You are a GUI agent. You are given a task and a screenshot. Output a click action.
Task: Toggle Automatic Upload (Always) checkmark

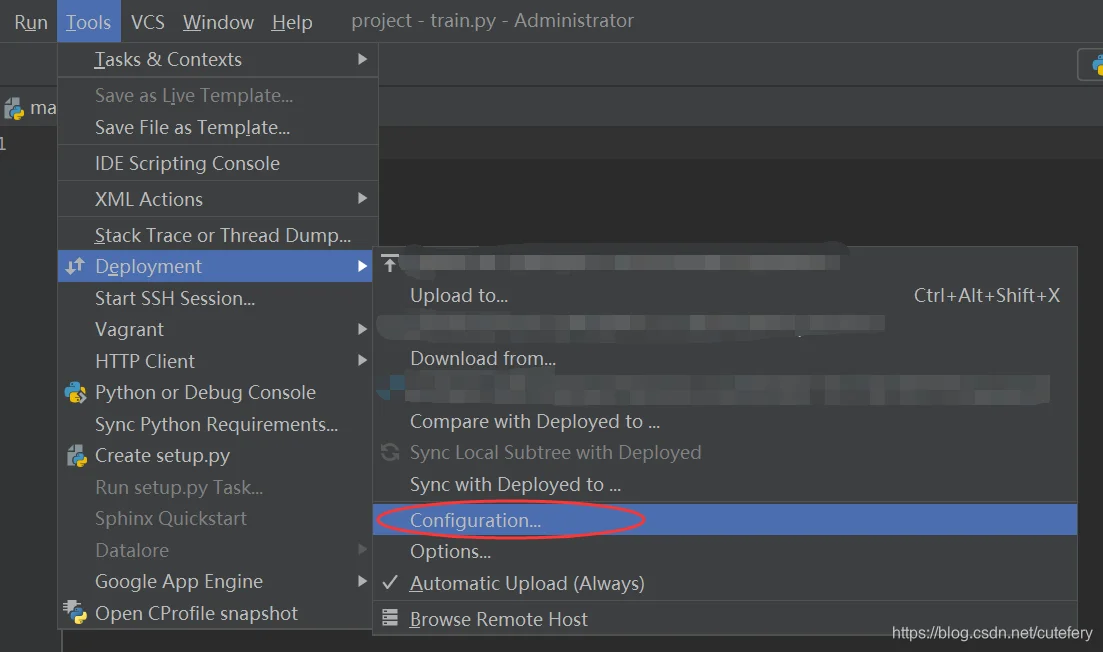pyautogui.click(x=390, y=583)
